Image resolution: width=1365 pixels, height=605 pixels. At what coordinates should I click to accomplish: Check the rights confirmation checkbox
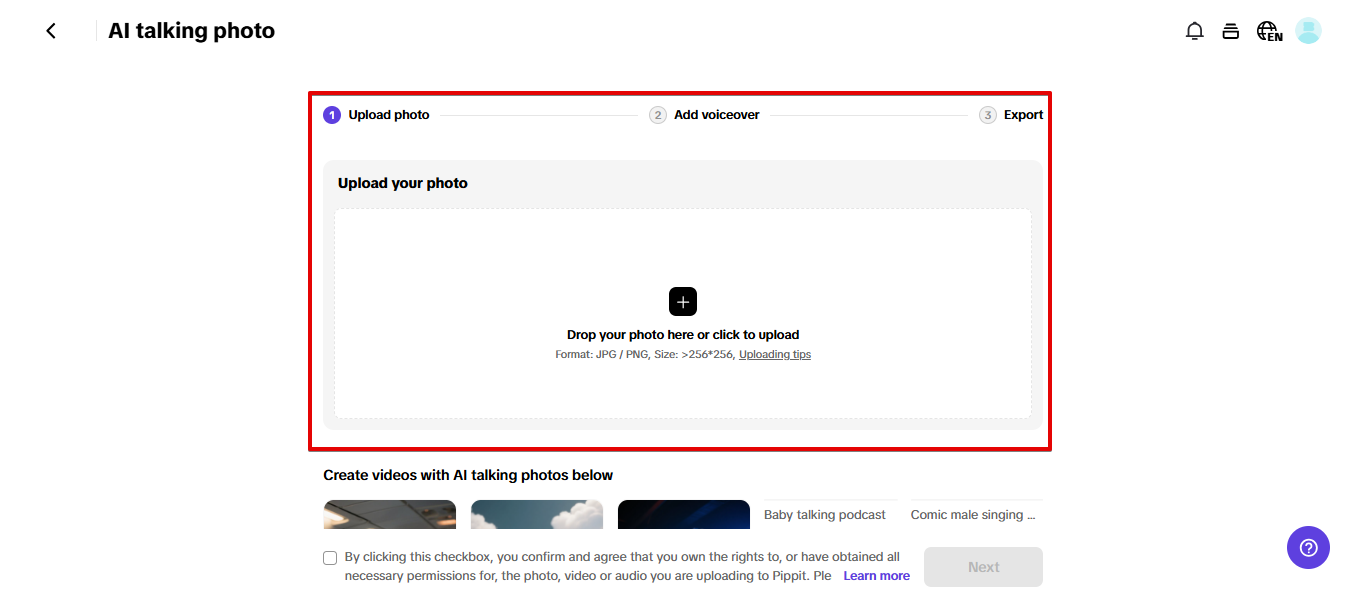point(330,557)
